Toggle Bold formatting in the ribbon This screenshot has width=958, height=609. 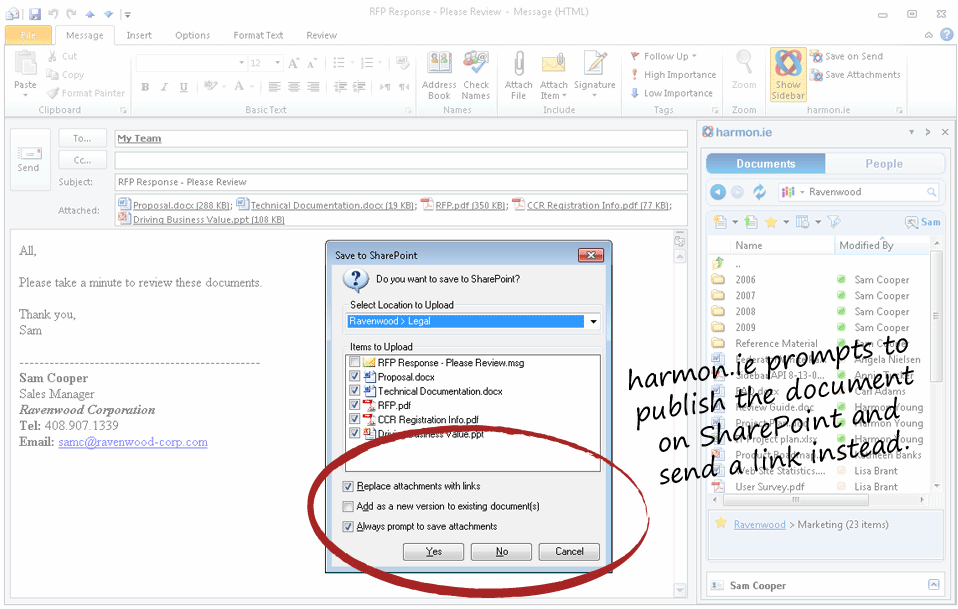[145, 87]
